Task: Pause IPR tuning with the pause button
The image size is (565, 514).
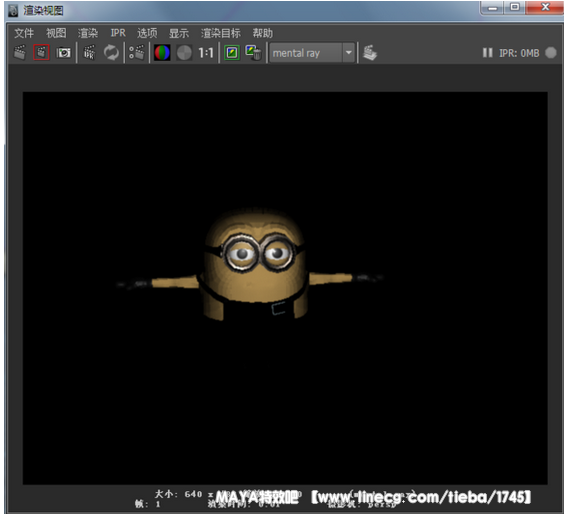Action: (488, 53)
